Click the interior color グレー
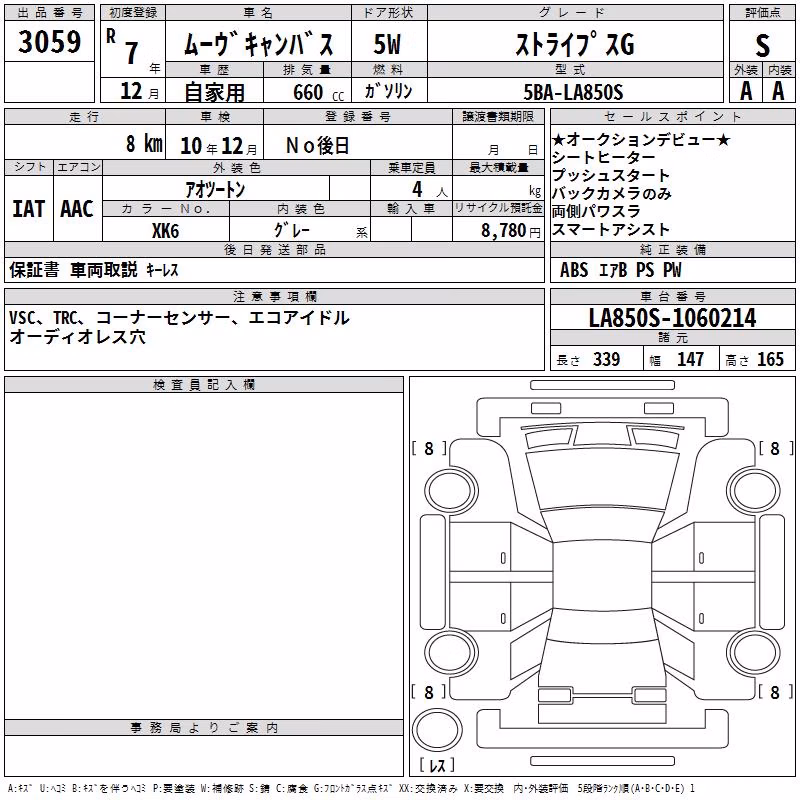 click(x=292, y=230)
